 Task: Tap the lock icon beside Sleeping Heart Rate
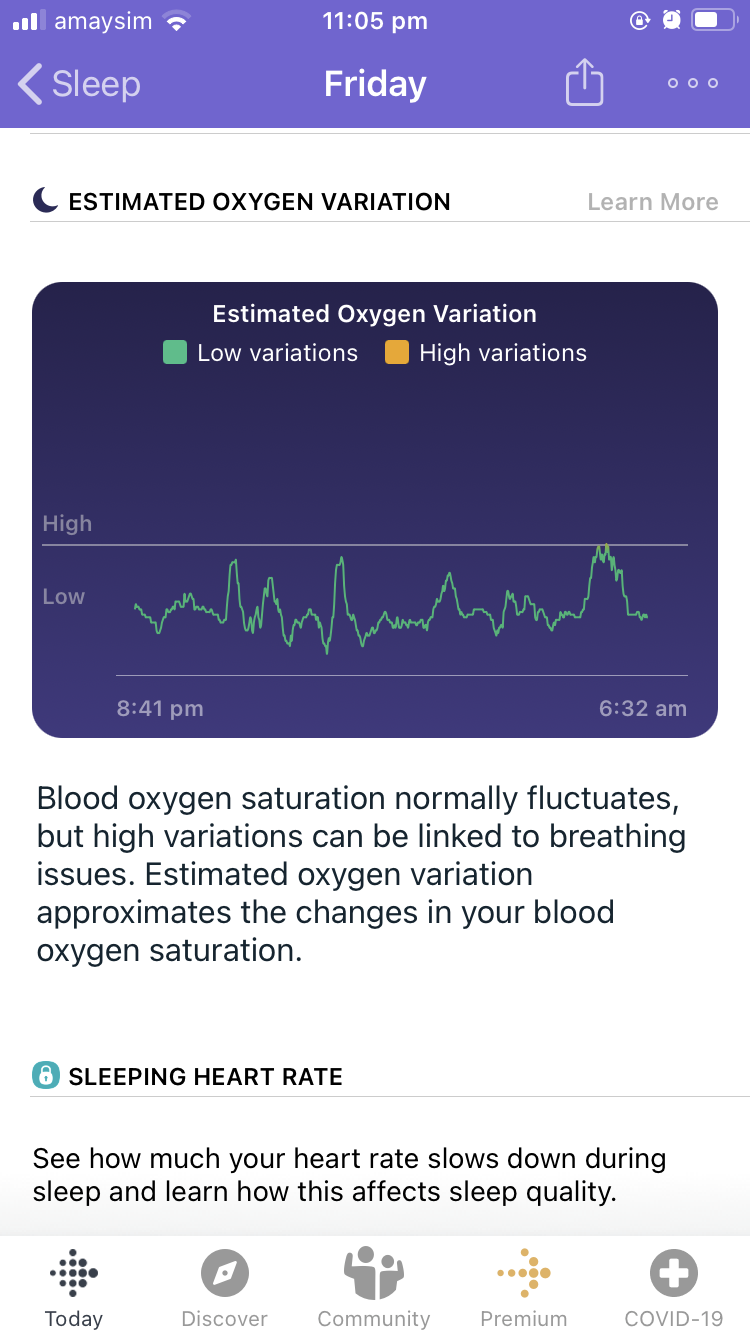(45, 1076)
